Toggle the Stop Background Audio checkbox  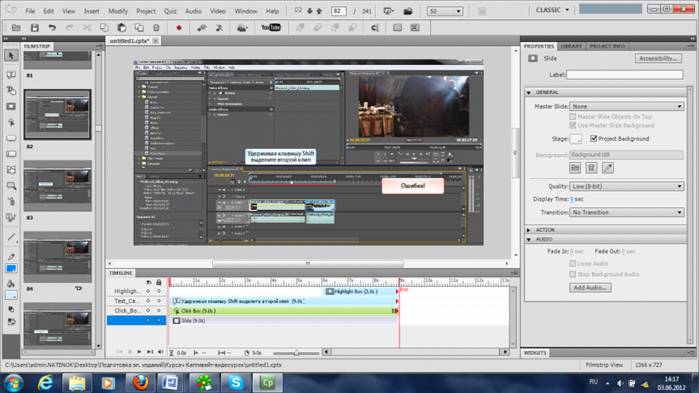[572, 274]
